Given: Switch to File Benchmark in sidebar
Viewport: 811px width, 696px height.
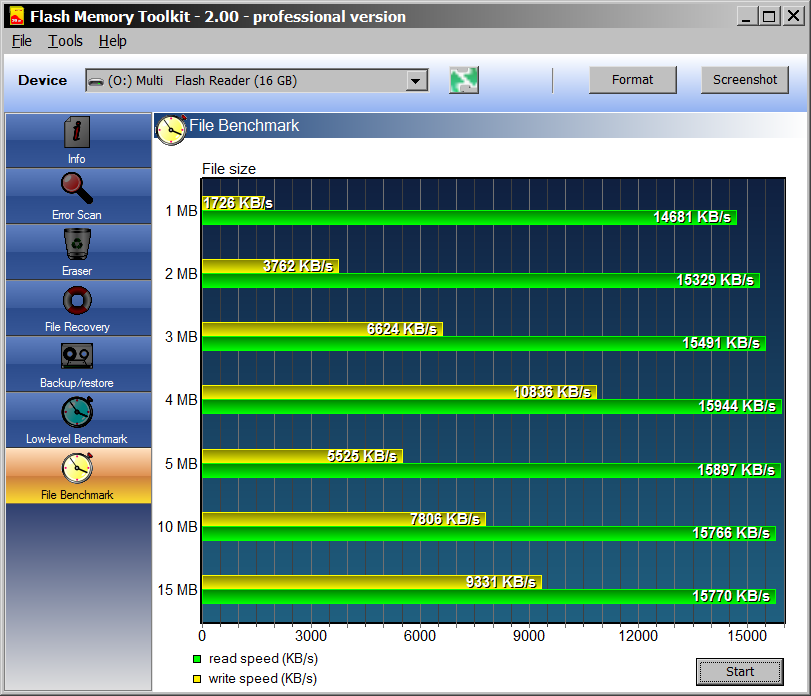Looking at the screenshot, I should click(77, 475).
